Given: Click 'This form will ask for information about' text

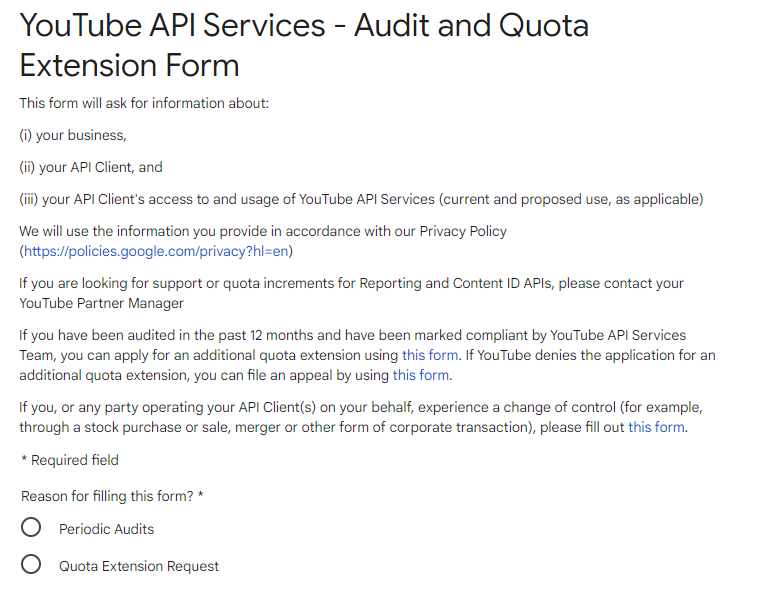Looking at the screenshot, I should coord(144,103).
